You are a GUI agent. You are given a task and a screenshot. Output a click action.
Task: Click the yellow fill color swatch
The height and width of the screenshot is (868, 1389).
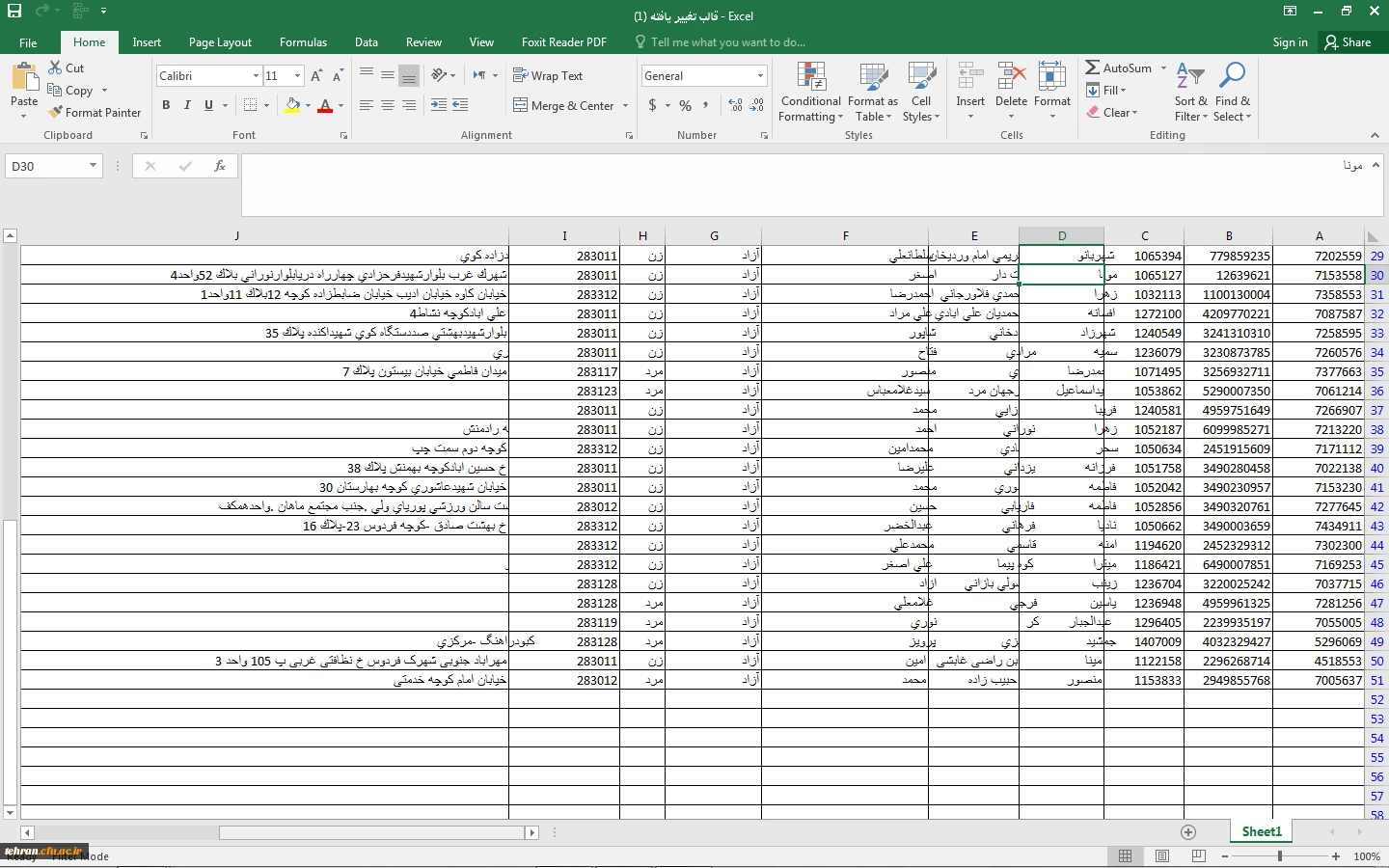[x=292, y=105]
